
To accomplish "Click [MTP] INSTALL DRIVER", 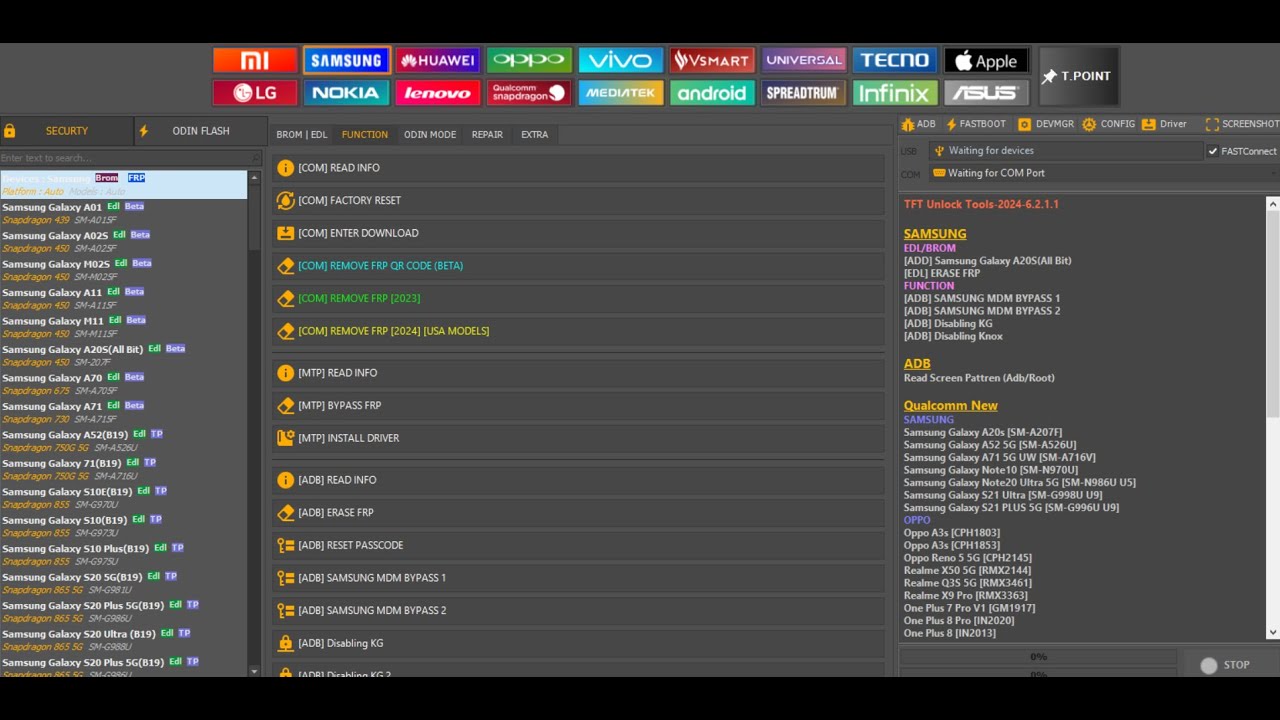I will pyautogui.click(x=578, y=438).
